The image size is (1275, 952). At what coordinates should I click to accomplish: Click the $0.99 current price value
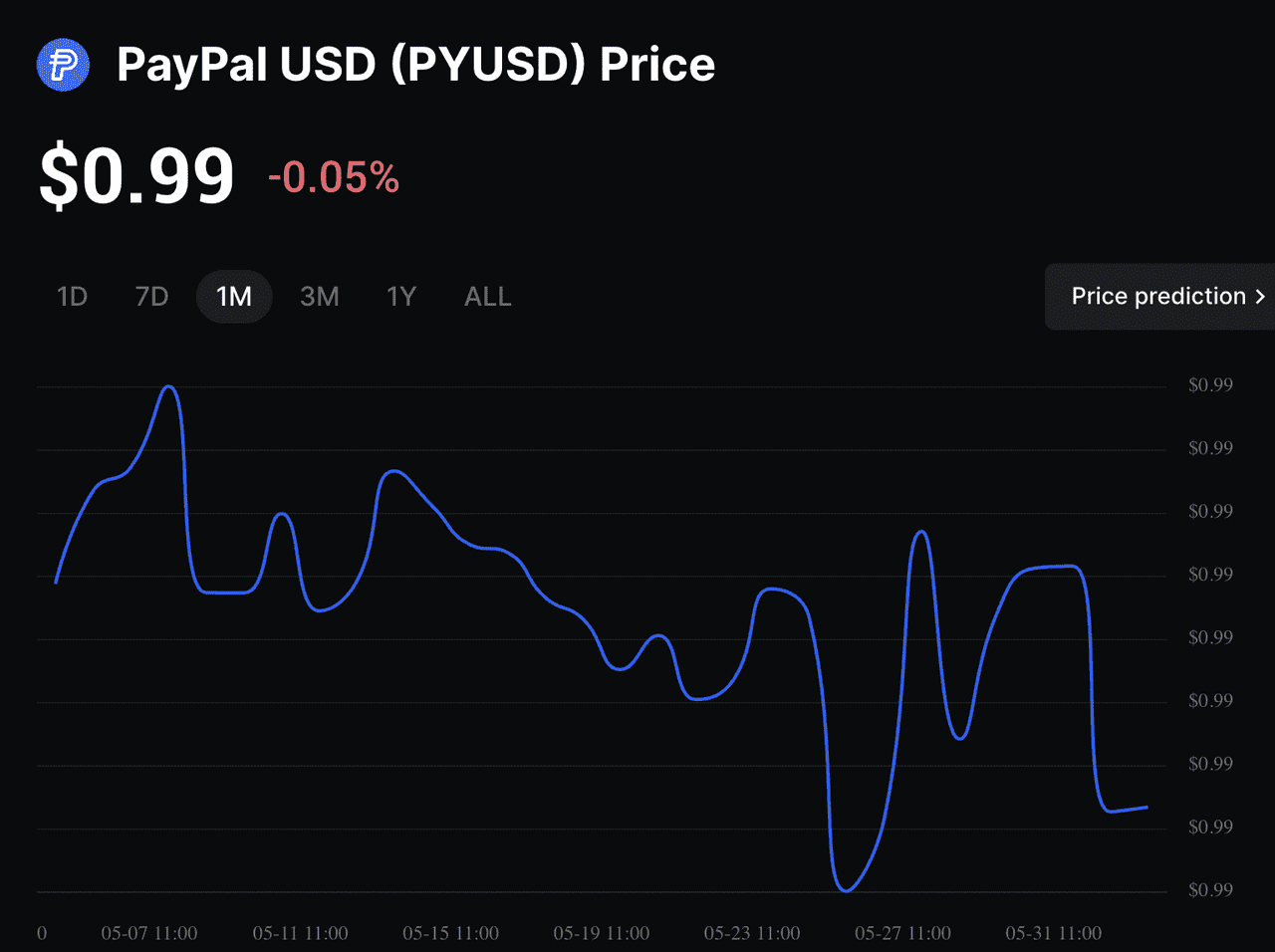[136, 177]
